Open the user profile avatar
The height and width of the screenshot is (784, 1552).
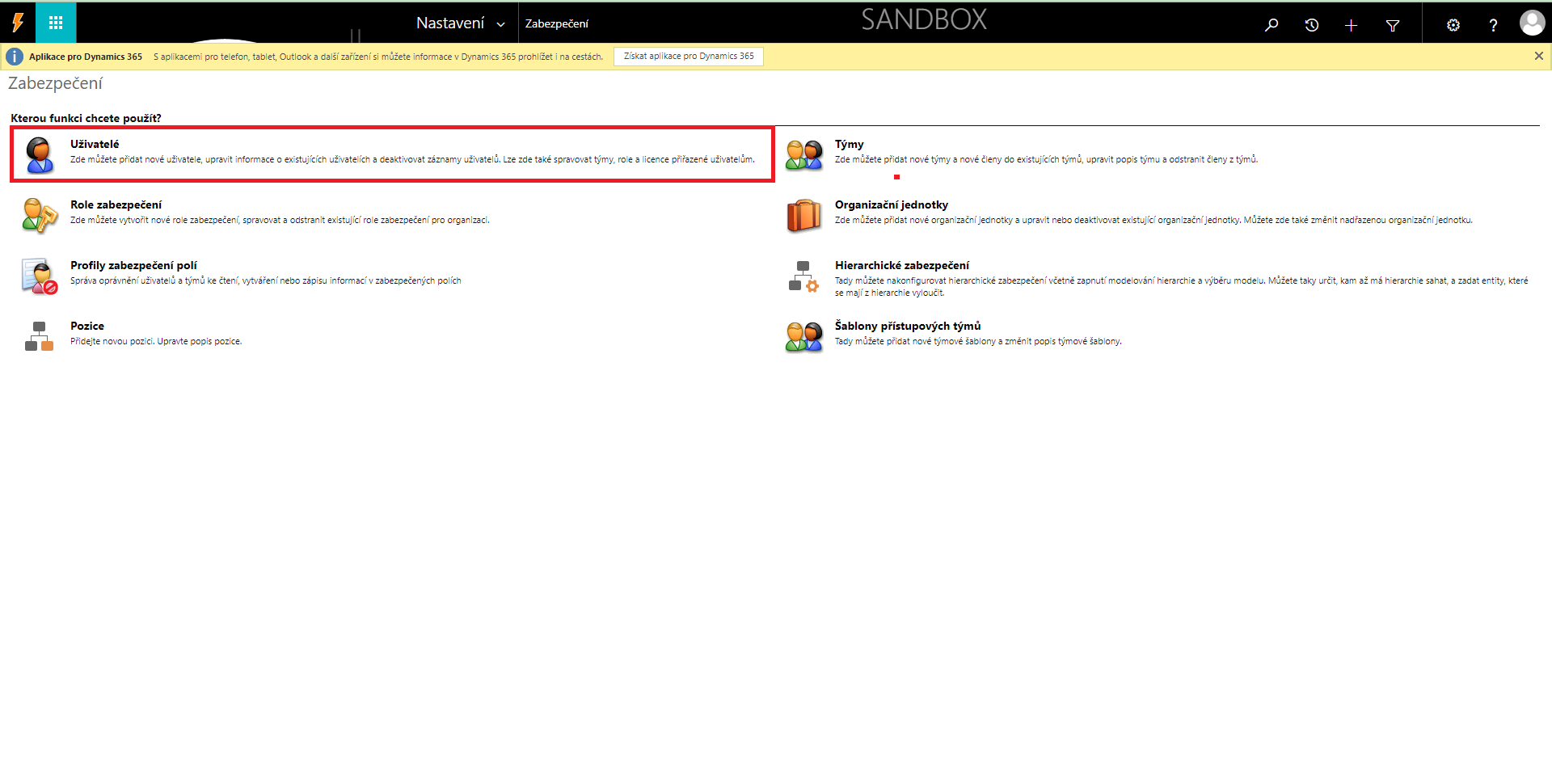pyautogui.click(x=1531, y=23)
